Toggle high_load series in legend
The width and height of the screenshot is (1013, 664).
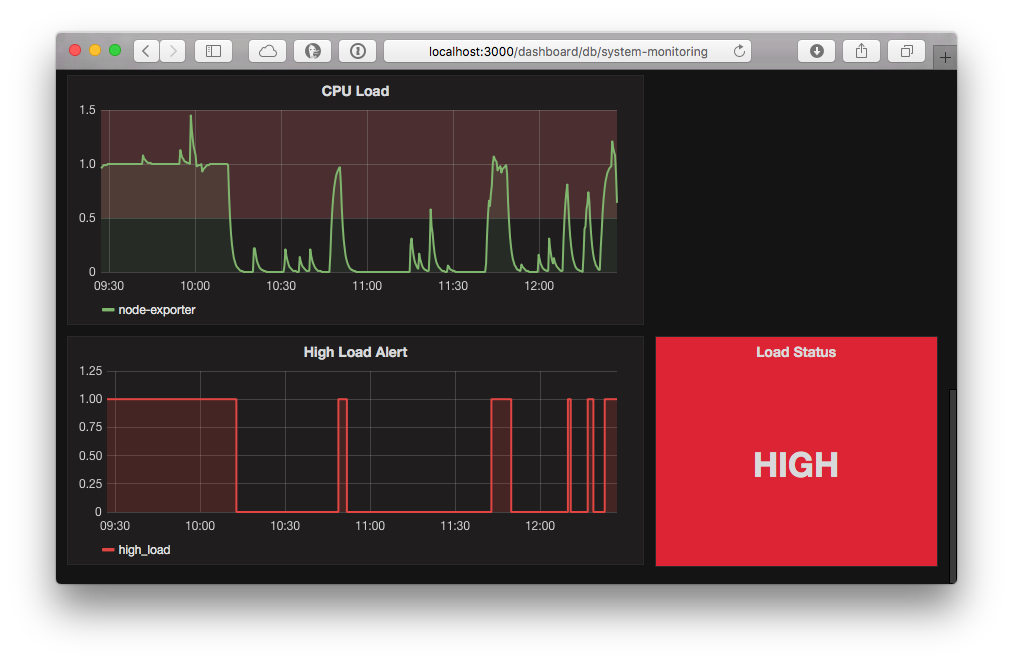(x=144, y=550)
